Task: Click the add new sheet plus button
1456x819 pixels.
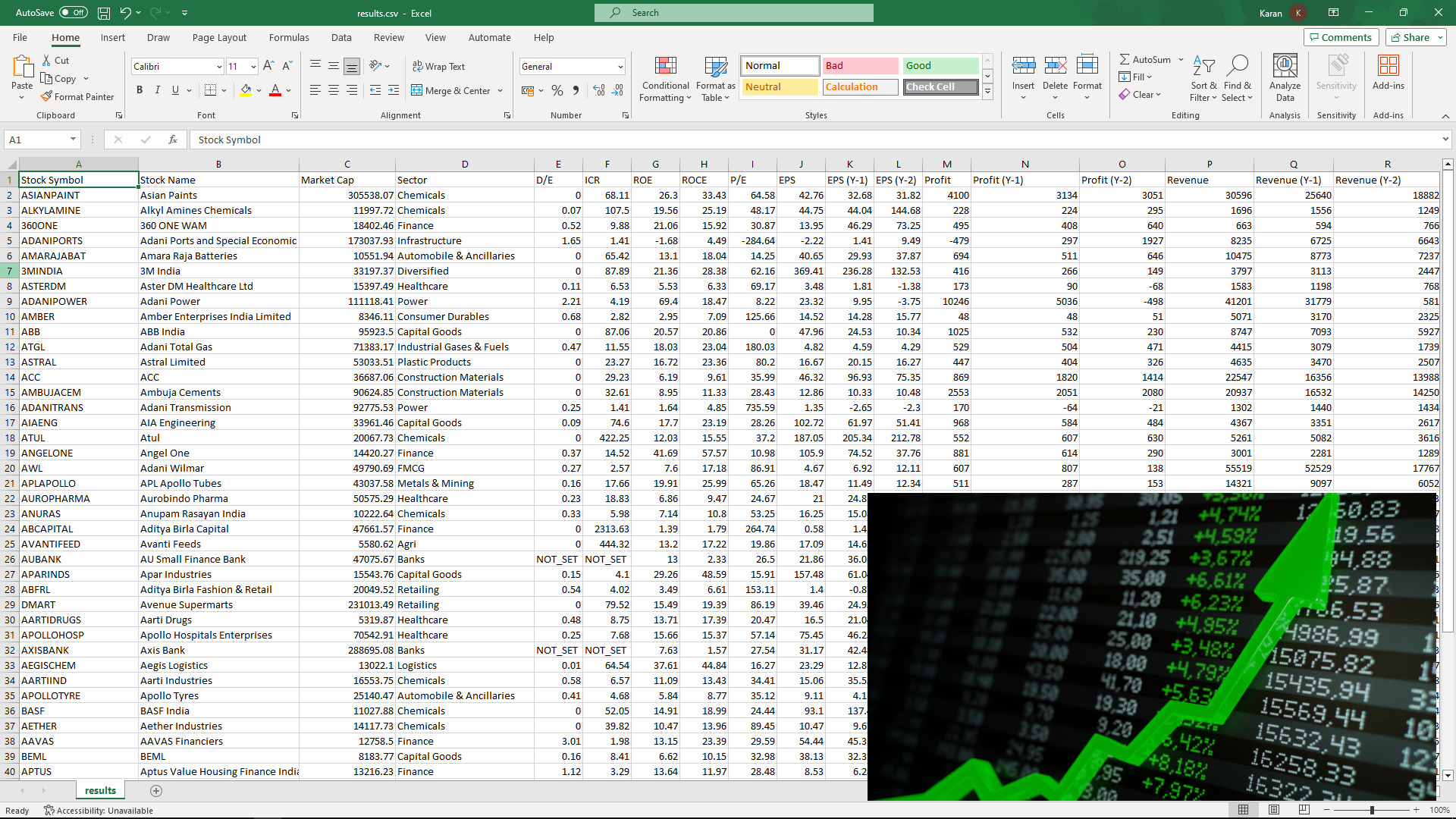Action: (x=156, y=791)
